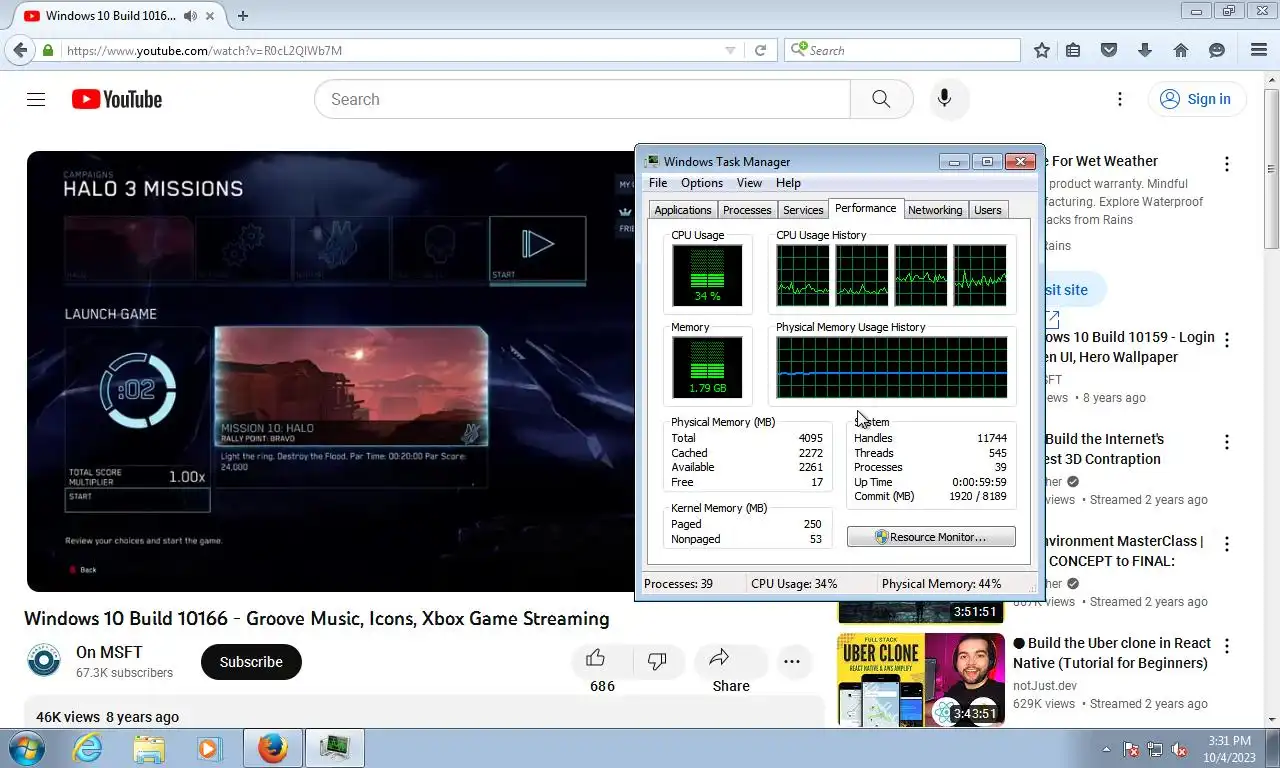
Task: Click the CPU Usage 34% gauge
Action: click(x=707, y=275)
